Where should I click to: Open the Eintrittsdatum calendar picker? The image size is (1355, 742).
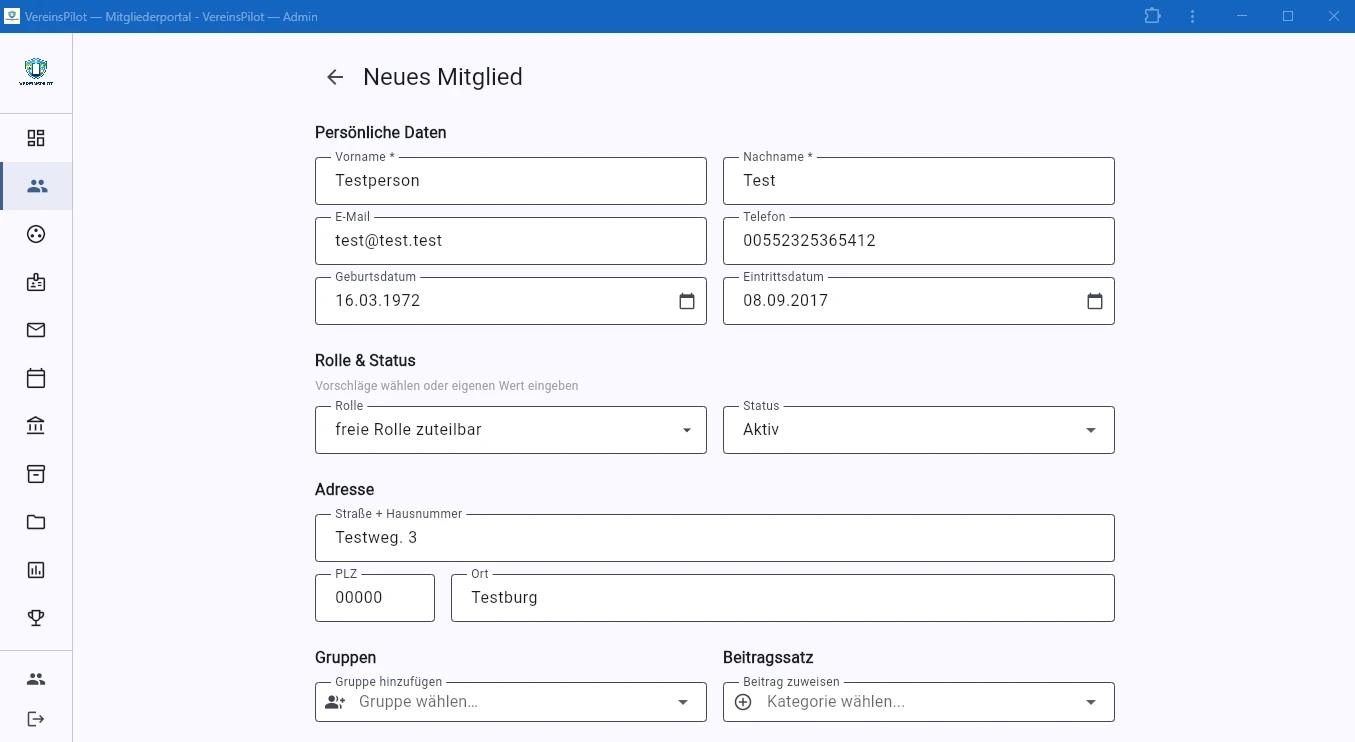[x=1095, y=301]
